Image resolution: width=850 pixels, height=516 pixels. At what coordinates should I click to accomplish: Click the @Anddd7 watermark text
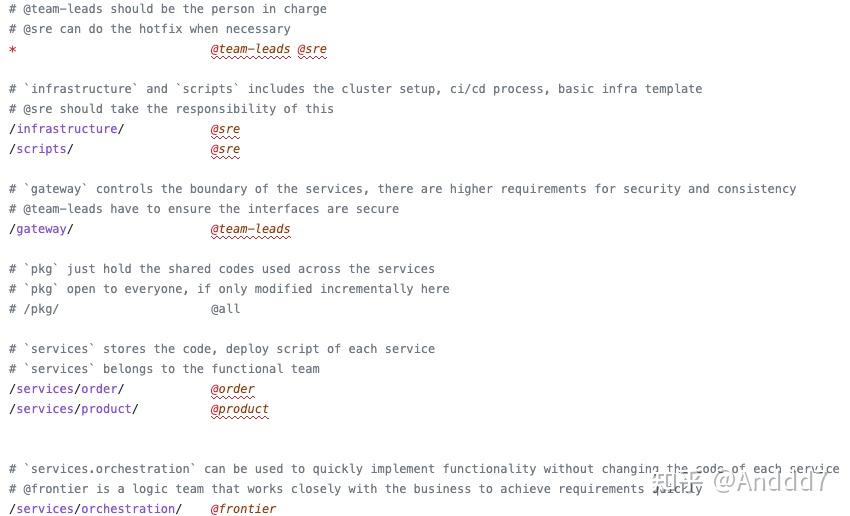(x=770, y=481)
